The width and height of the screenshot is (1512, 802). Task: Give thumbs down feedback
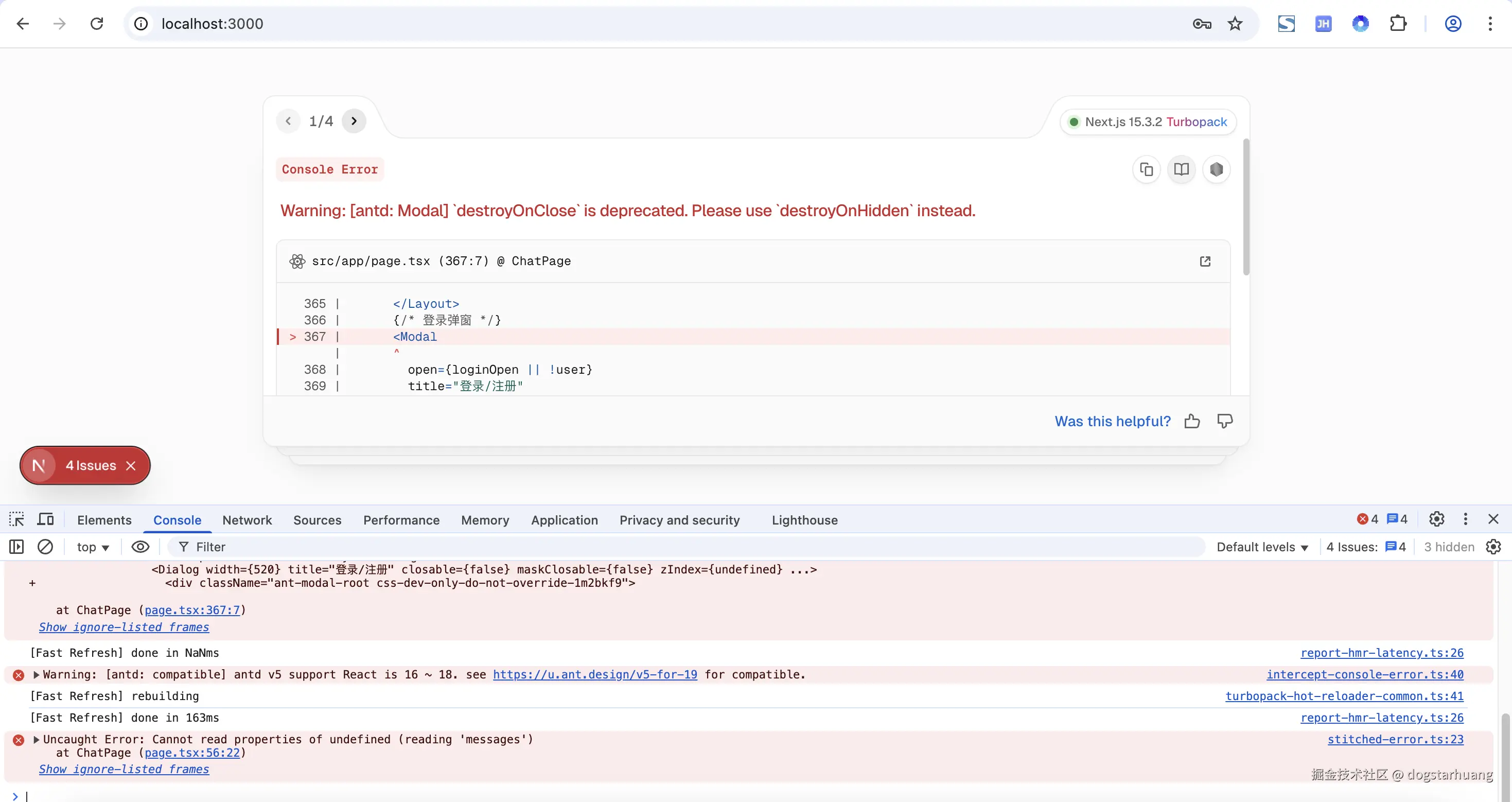[1224, 421]
